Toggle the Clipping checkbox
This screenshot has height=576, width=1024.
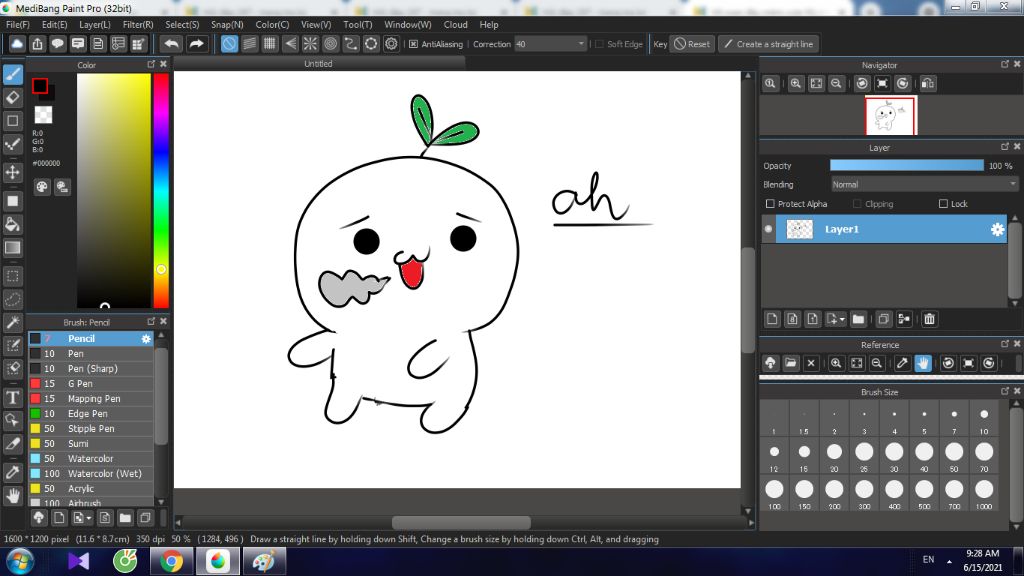coord(857,204)
